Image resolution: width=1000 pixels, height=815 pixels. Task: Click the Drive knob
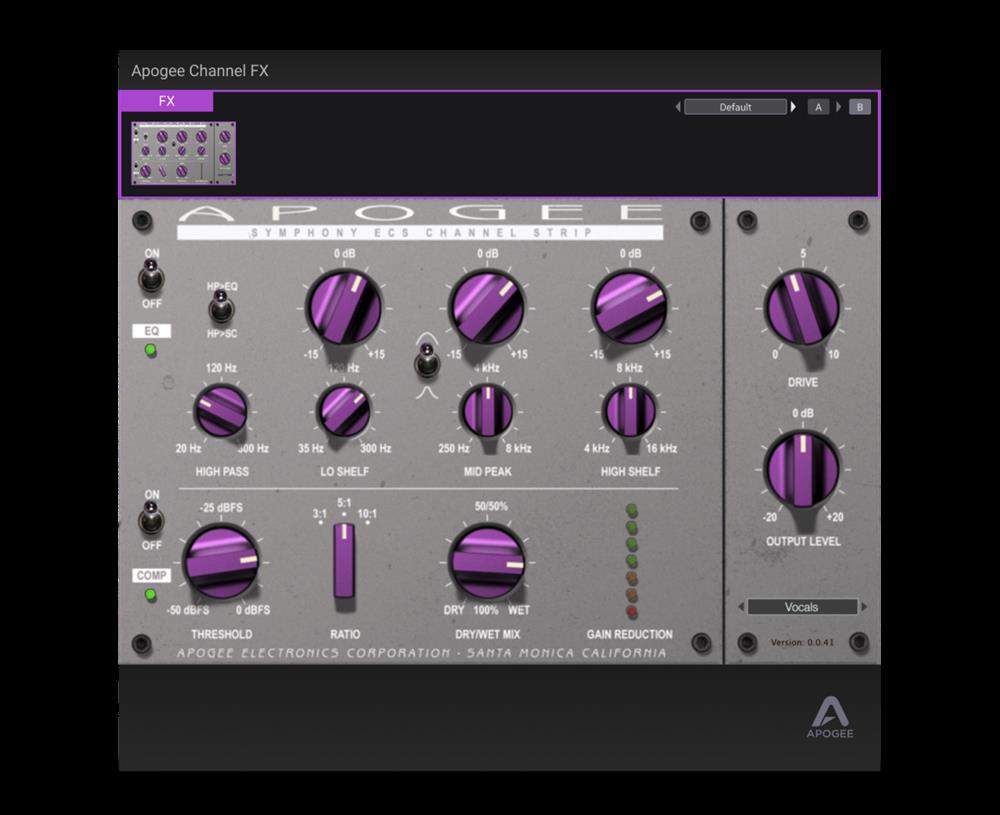(x=802, y=308)
